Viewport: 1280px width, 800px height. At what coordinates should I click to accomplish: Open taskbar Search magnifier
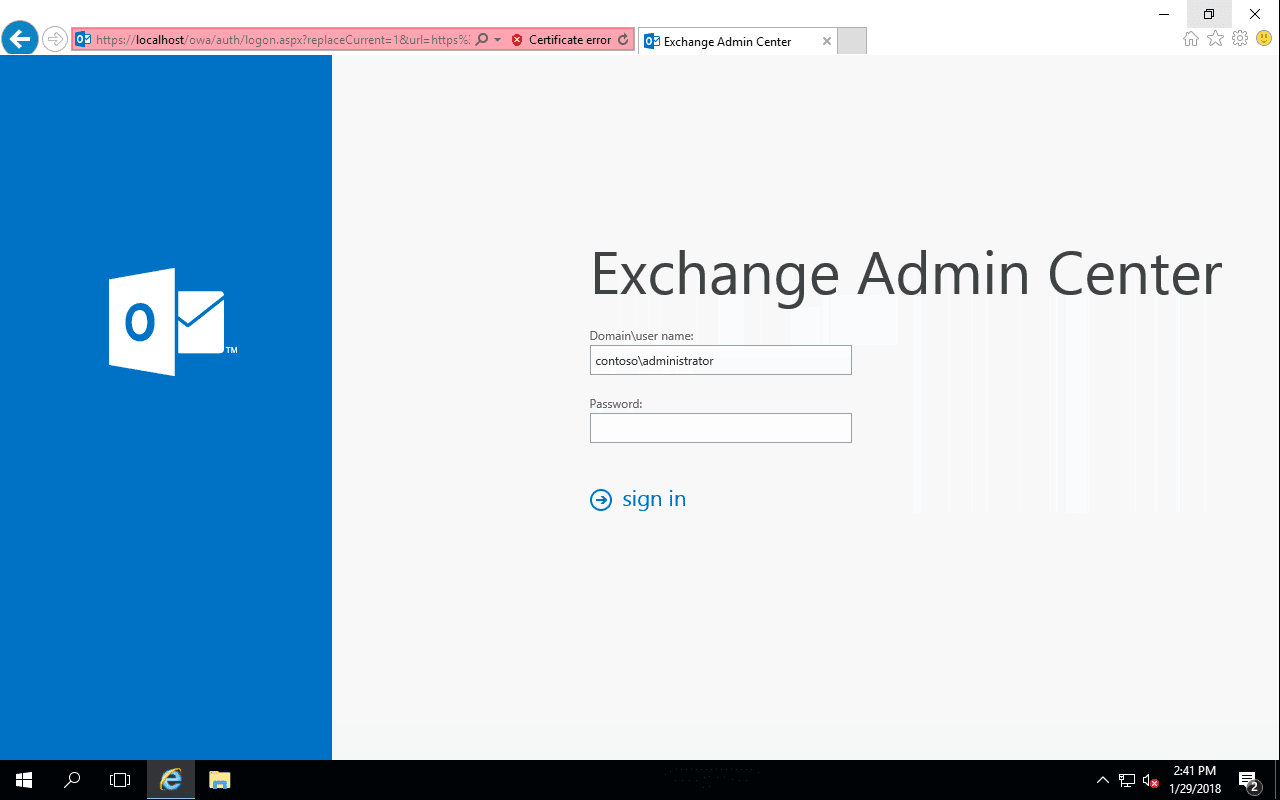click(72, 780)
